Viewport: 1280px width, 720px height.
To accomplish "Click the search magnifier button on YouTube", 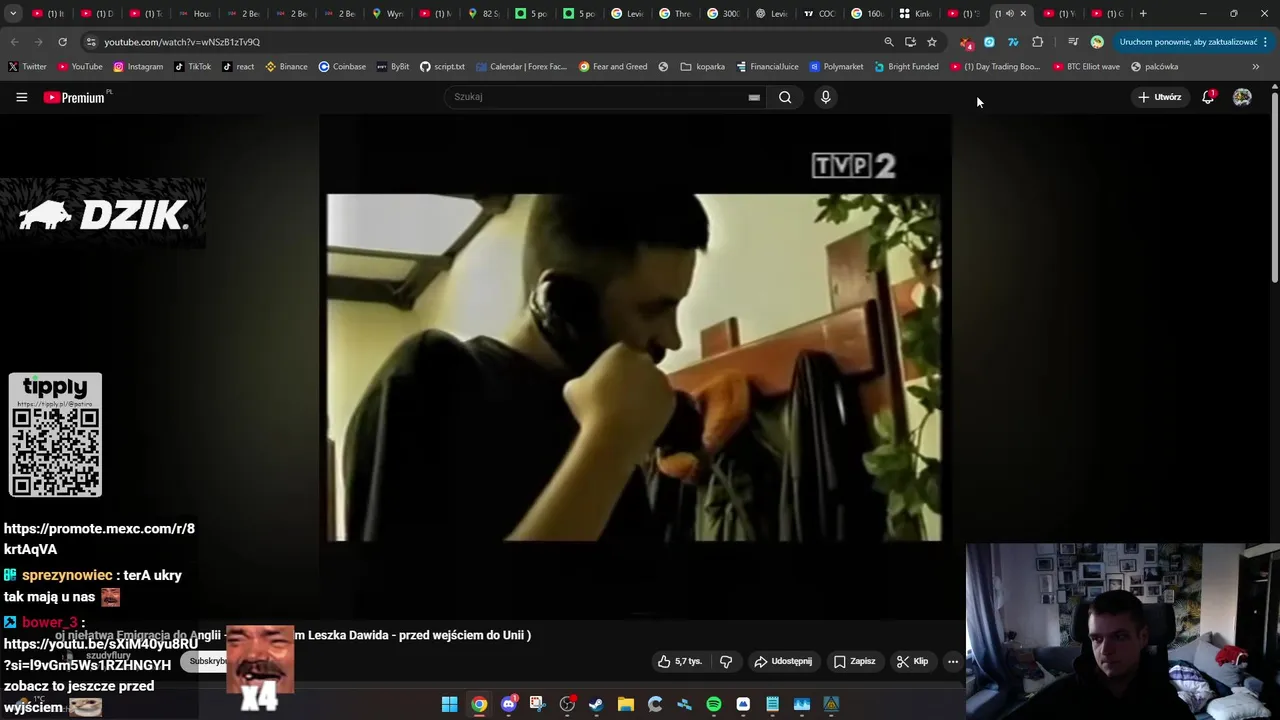I will point(785,97).
